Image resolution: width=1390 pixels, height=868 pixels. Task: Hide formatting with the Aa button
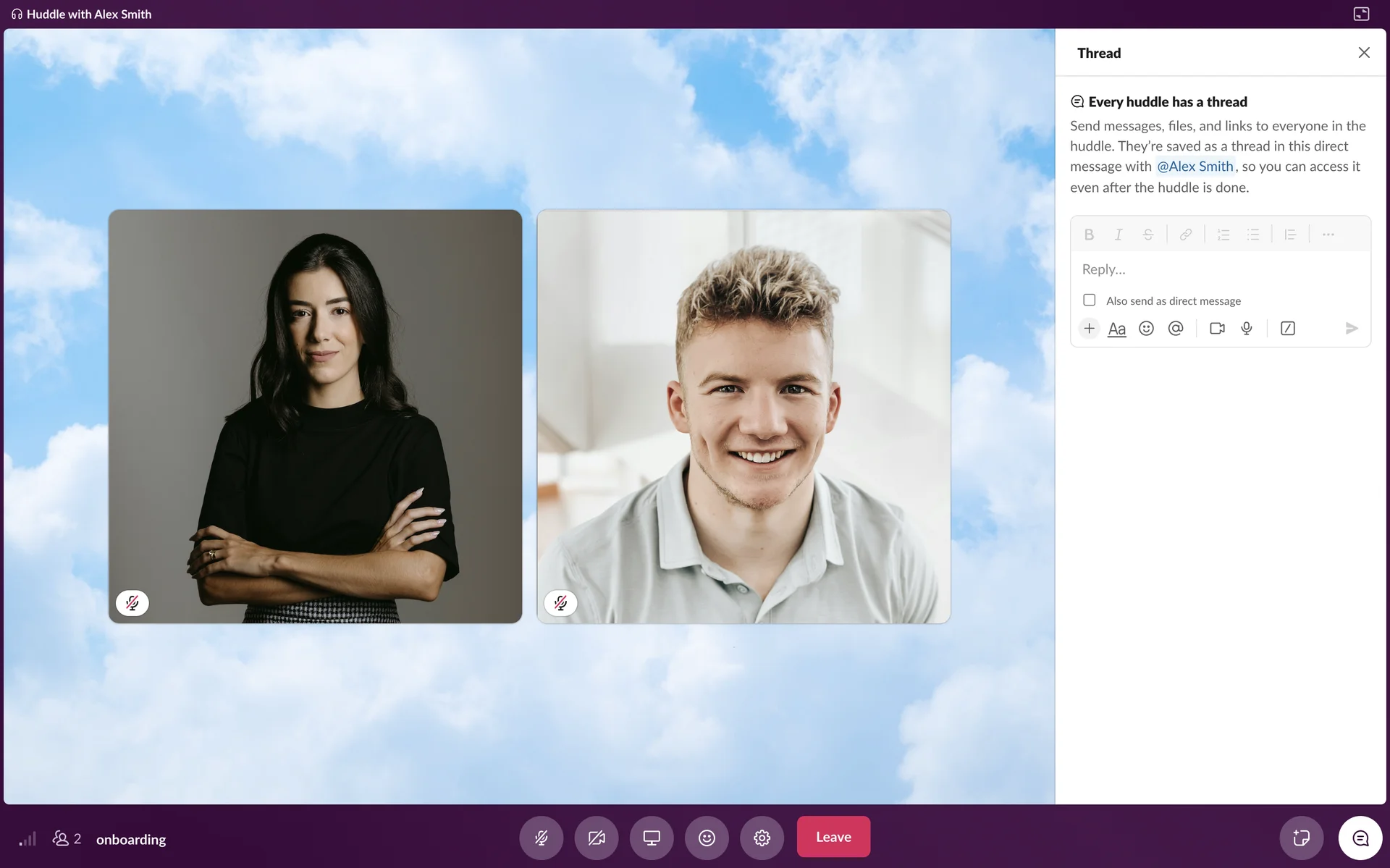coord(1117,329)
